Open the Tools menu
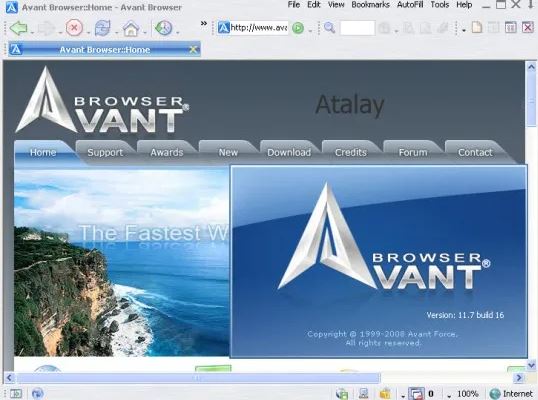This screenshot has height=400, width=538. click(440, 5)
